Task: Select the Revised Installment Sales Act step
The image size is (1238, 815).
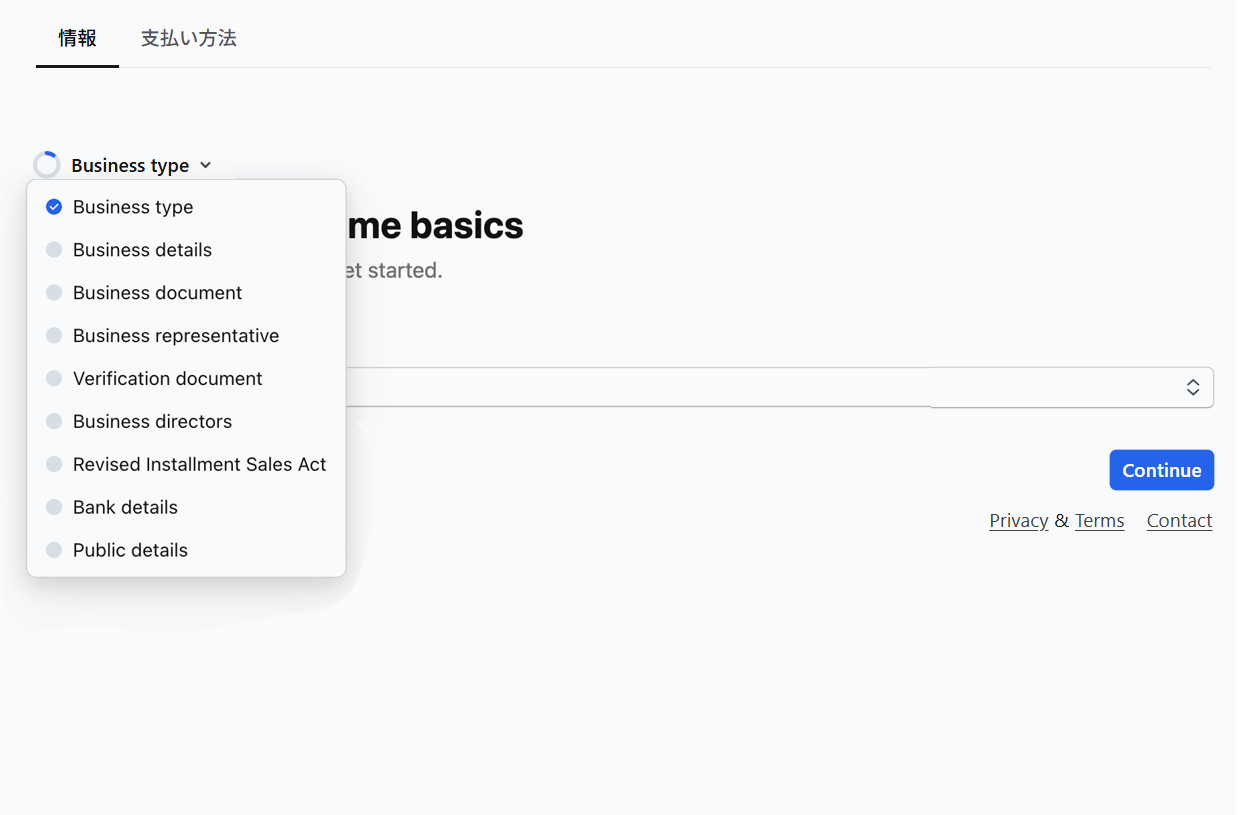Action: [x=199, y=464]
